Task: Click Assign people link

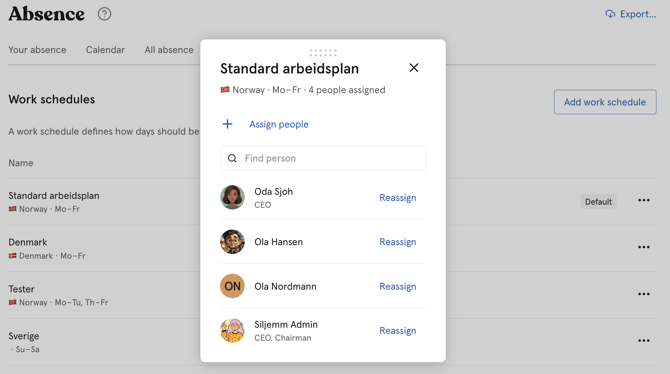Action: pos(279,124)
